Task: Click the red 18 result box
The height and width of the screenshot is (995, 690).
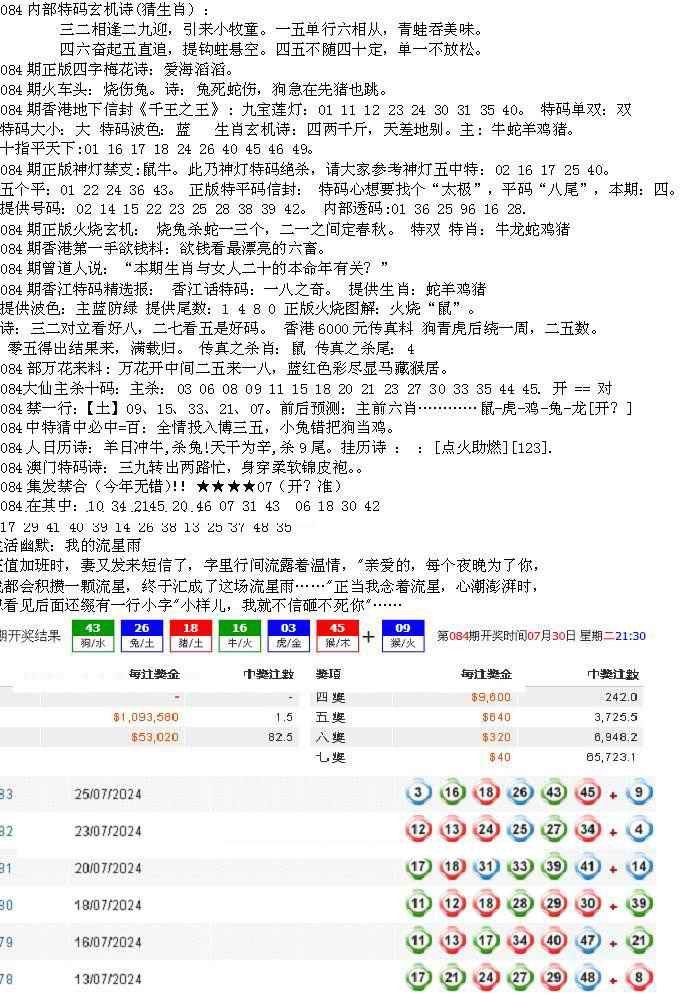Action: tap(190, 635)
